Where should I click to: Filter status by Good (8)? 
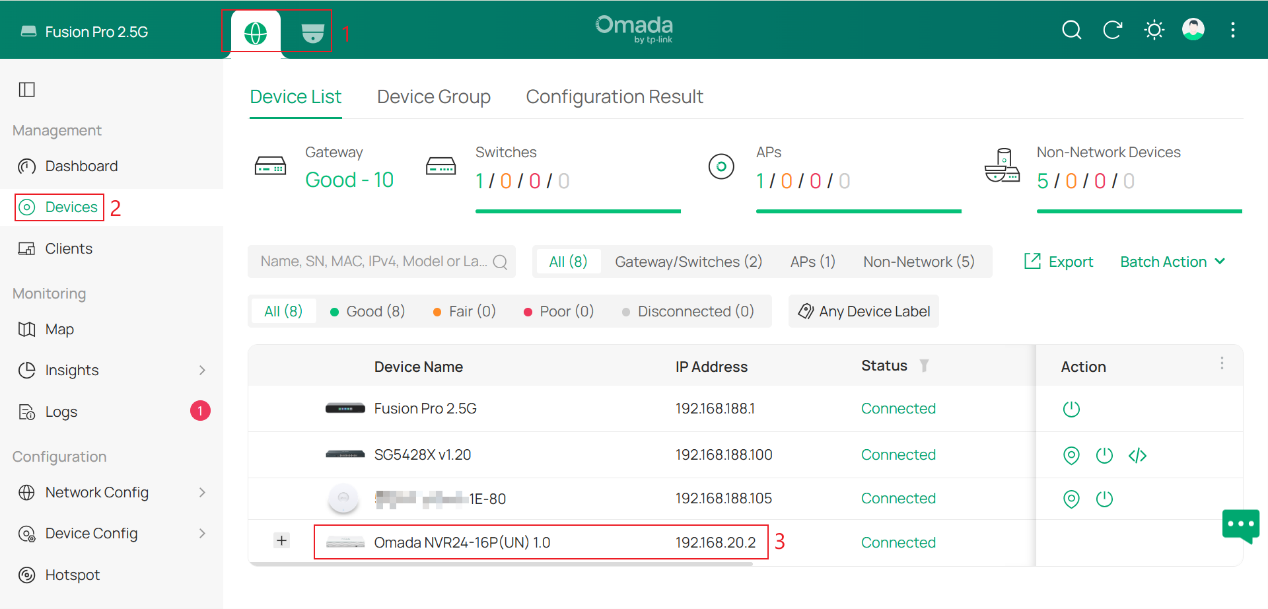367,311
